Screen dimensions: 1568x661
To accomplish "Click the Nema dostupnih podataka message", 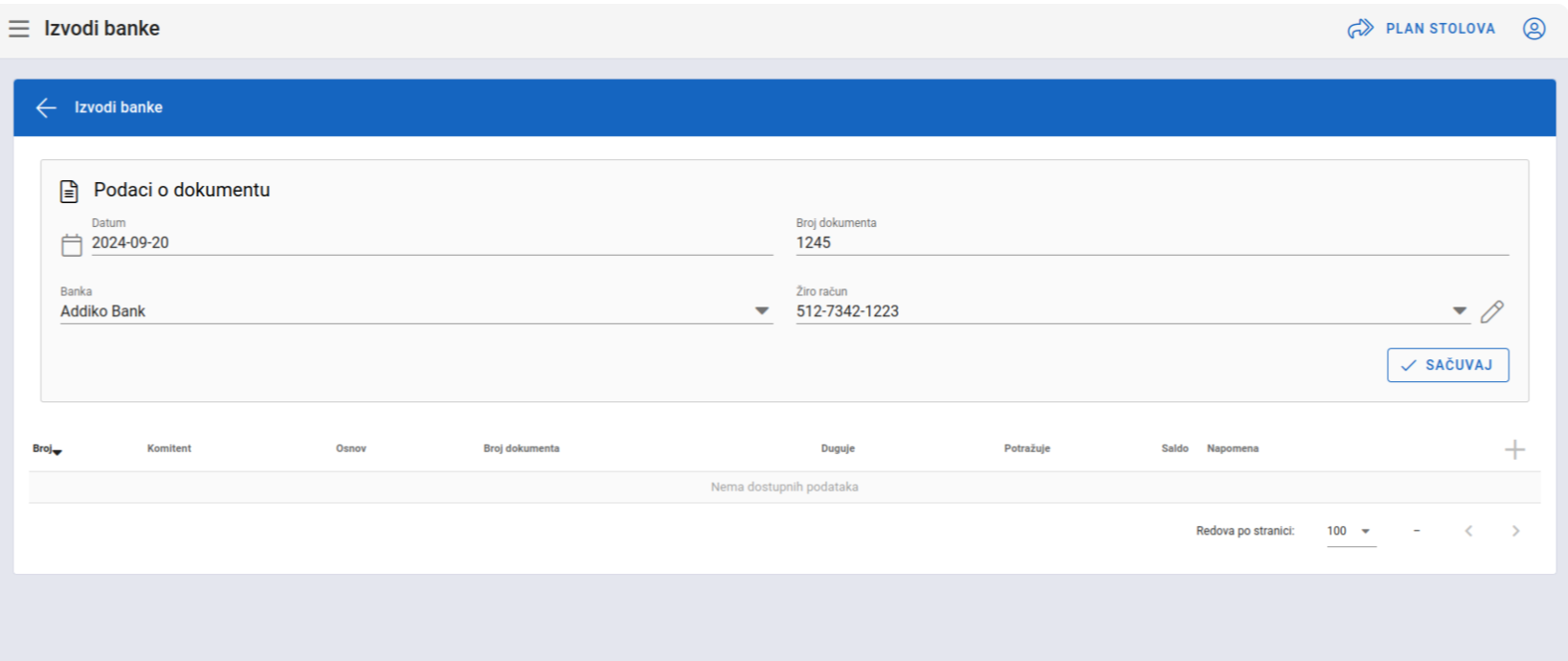I will pos(785,487).
